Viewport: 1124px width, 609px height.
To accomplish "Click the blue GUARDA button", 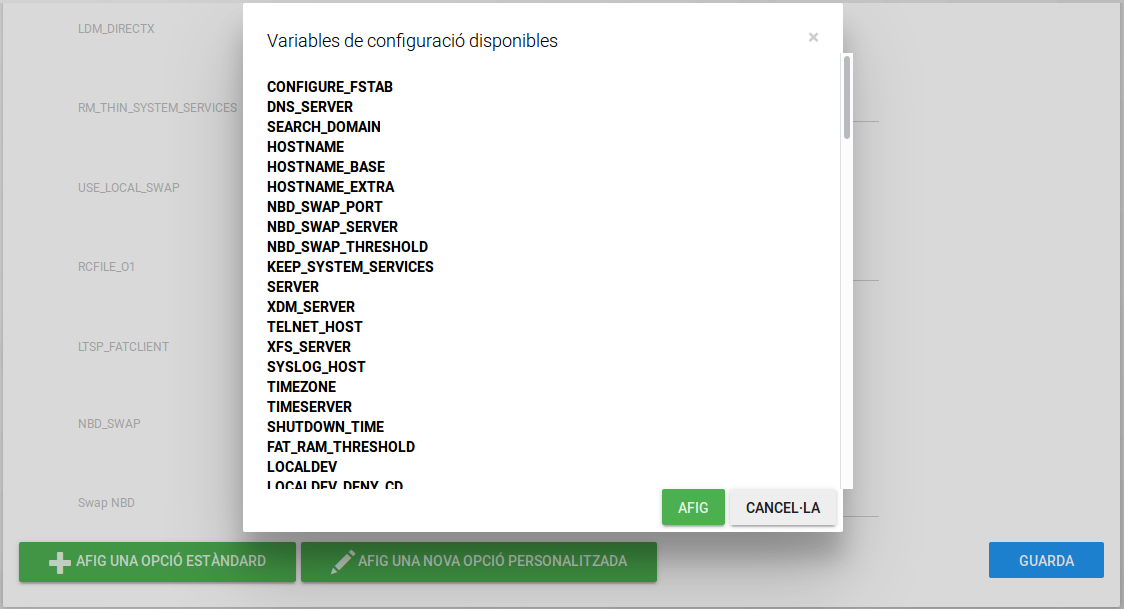I will 1046,561.
